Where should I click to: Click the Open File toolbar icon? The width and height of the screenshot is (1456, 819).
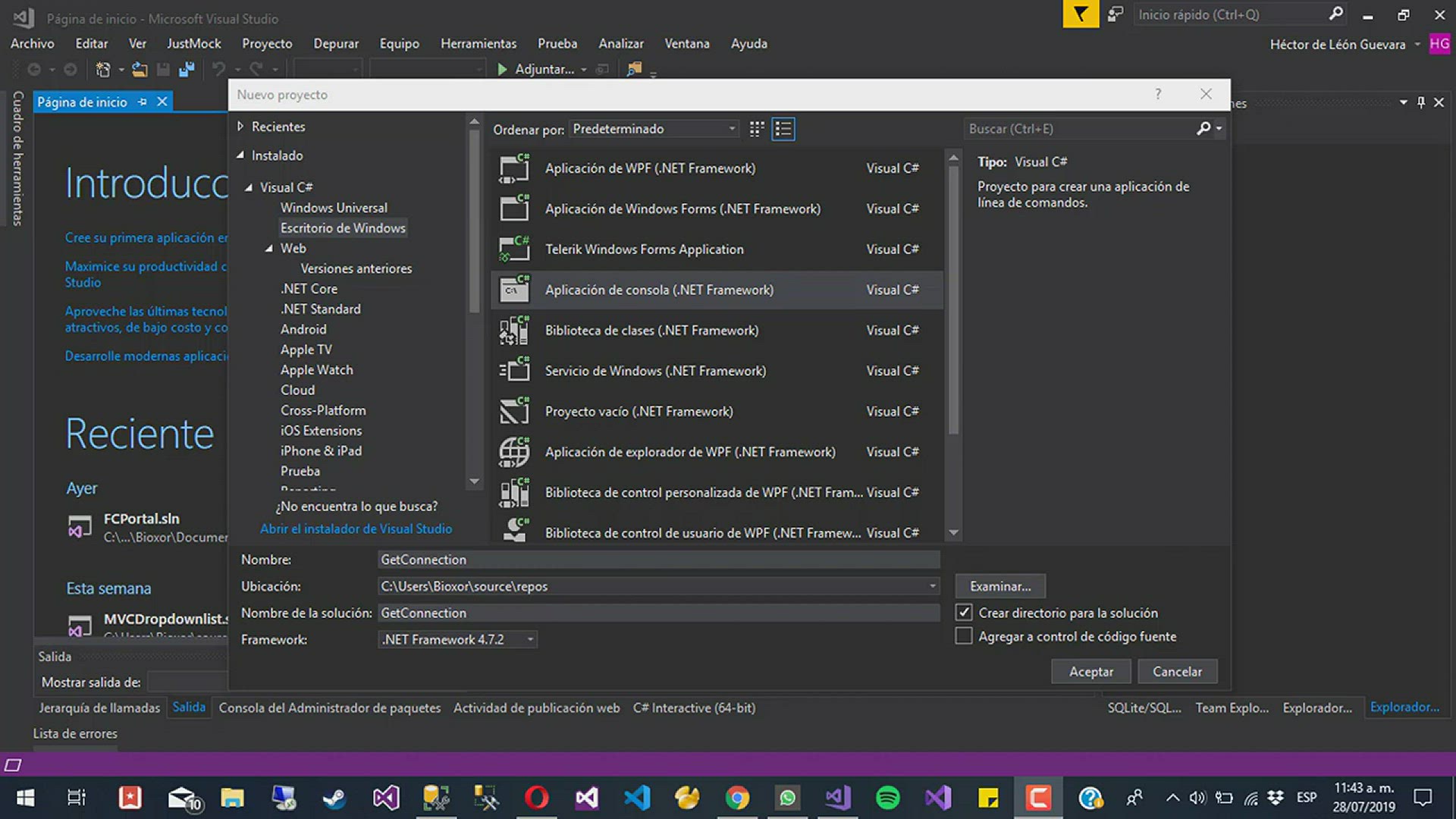pos(140,70)
